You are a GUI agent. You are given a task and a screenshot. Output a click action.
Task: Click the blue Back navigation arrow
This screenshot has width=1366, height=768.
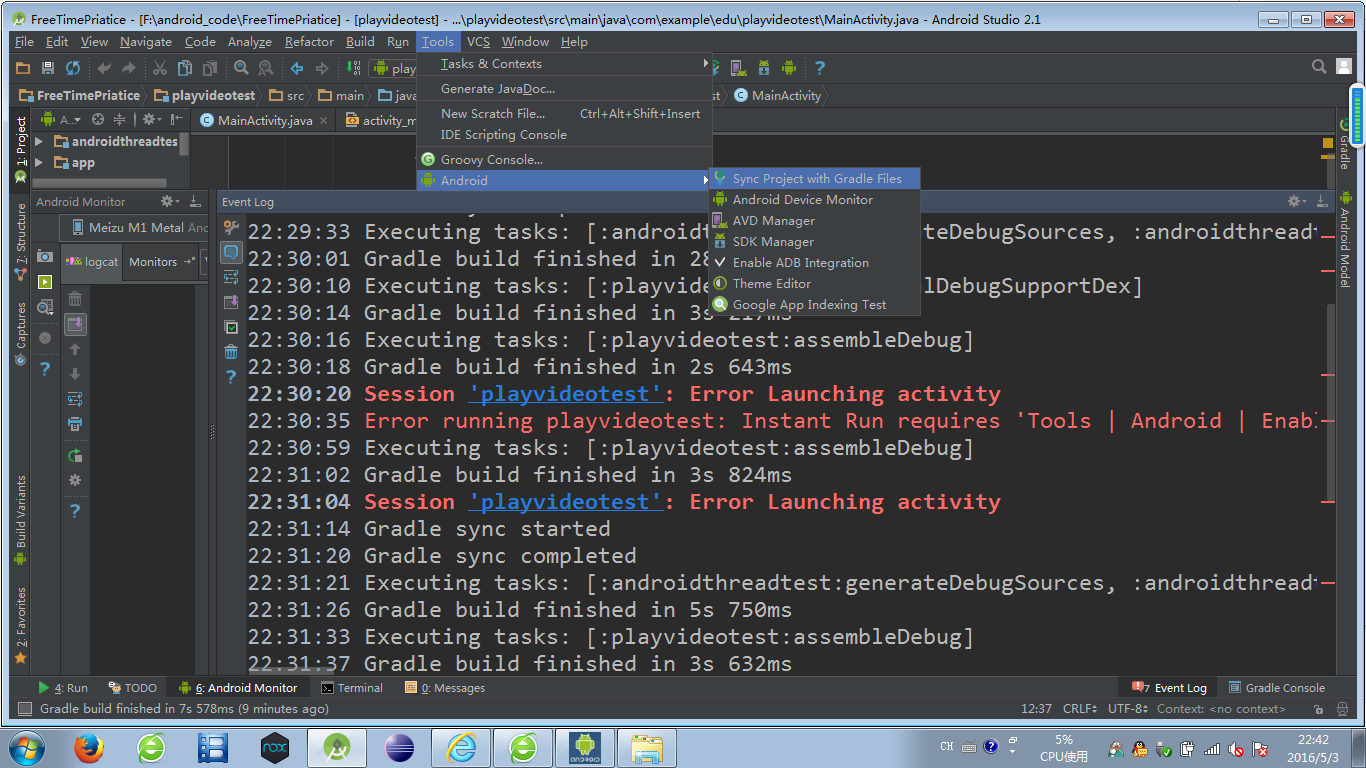(x=297, y=68)
